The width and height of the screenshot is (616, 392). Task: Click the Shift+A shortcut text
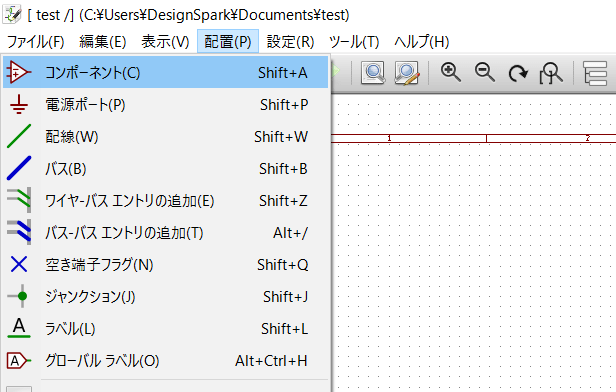tap(282, 73)
